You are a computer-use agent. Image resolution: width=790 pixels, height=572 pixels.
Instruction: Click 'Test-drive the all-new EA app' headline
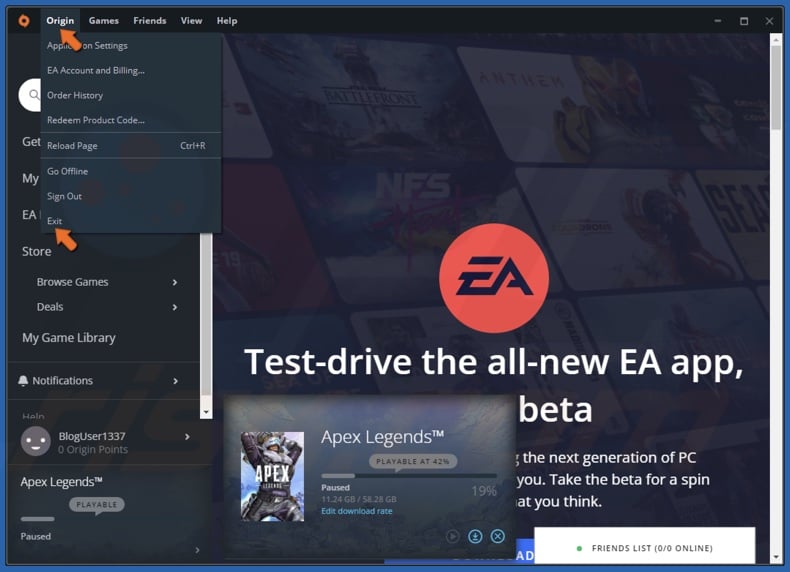[x=494, y=362]
